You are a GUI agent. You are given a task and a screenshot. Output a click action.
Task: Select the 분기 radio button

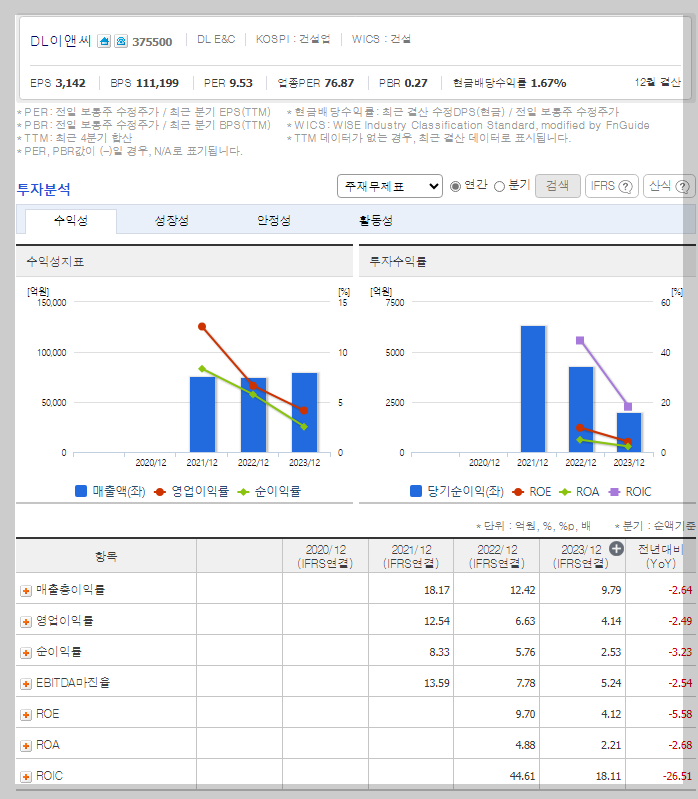click(500, 187)
